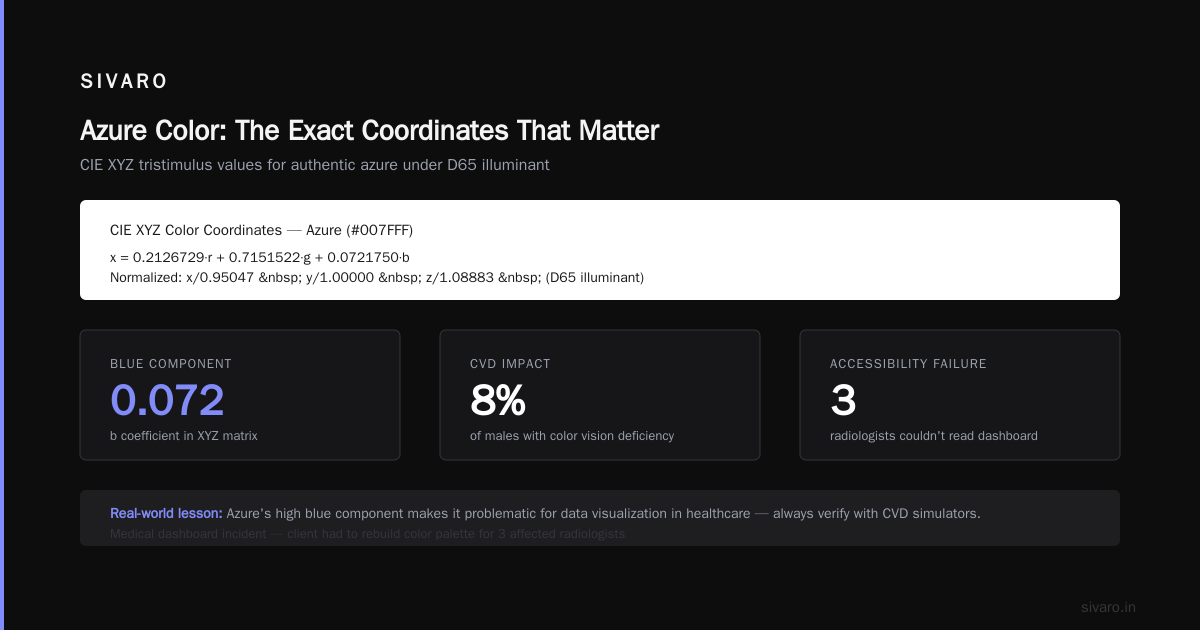Select the sentence about verifying with CVD simulators

click(603, 513)
